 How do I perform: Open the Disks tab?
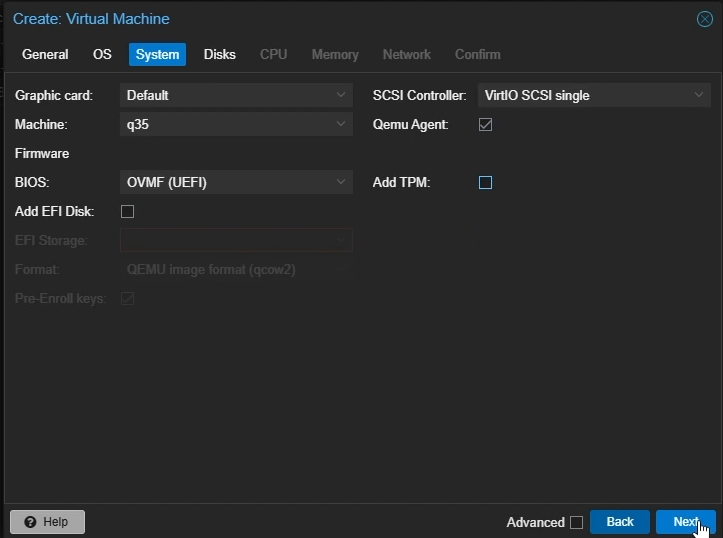(x=220, y=54)
